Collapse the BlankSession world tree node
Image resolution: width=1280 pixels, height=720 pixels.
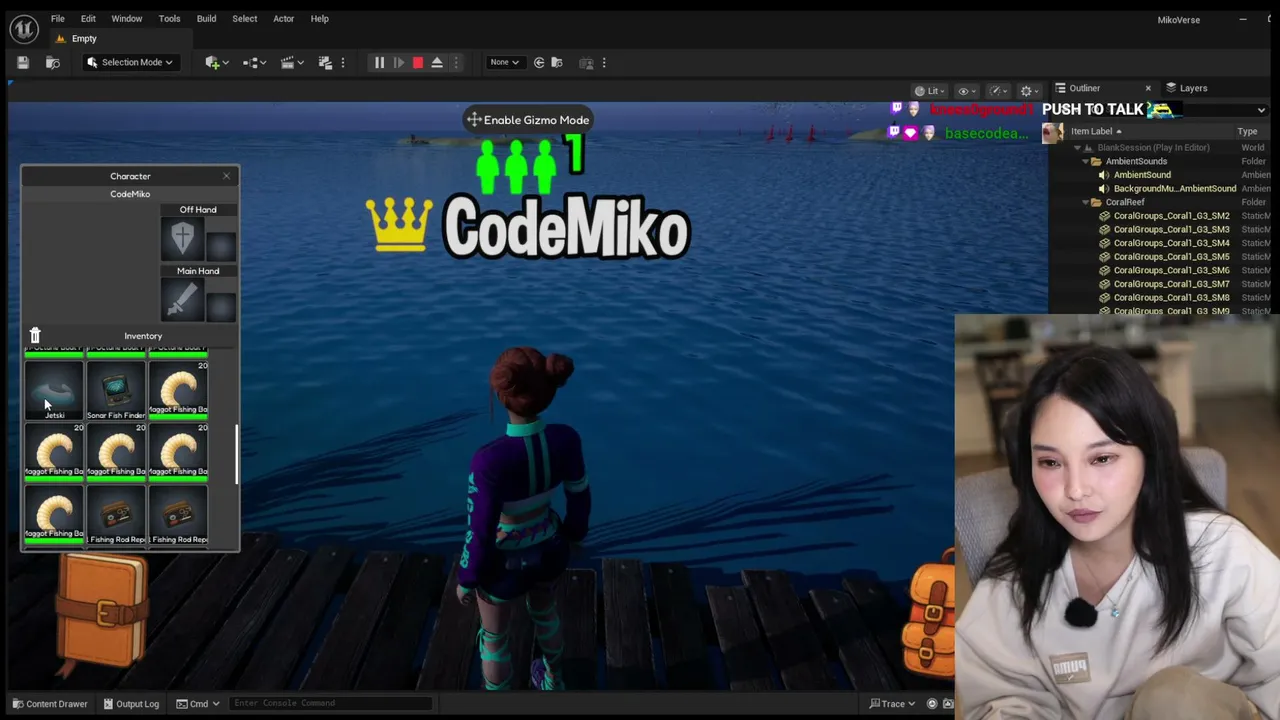click(1078, 148)
